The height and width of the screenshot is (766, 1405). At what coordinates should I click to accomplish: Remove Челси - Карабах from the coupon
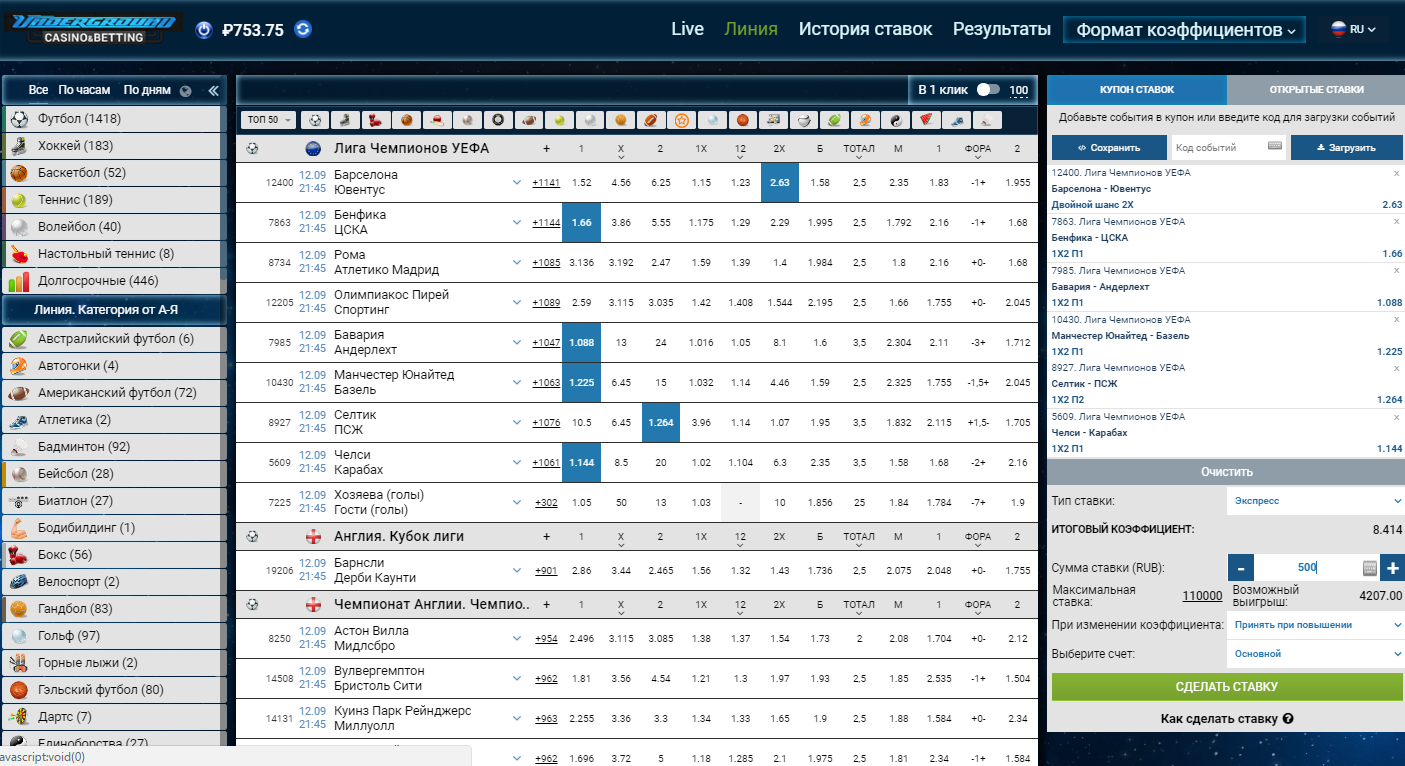point(1396,417)
